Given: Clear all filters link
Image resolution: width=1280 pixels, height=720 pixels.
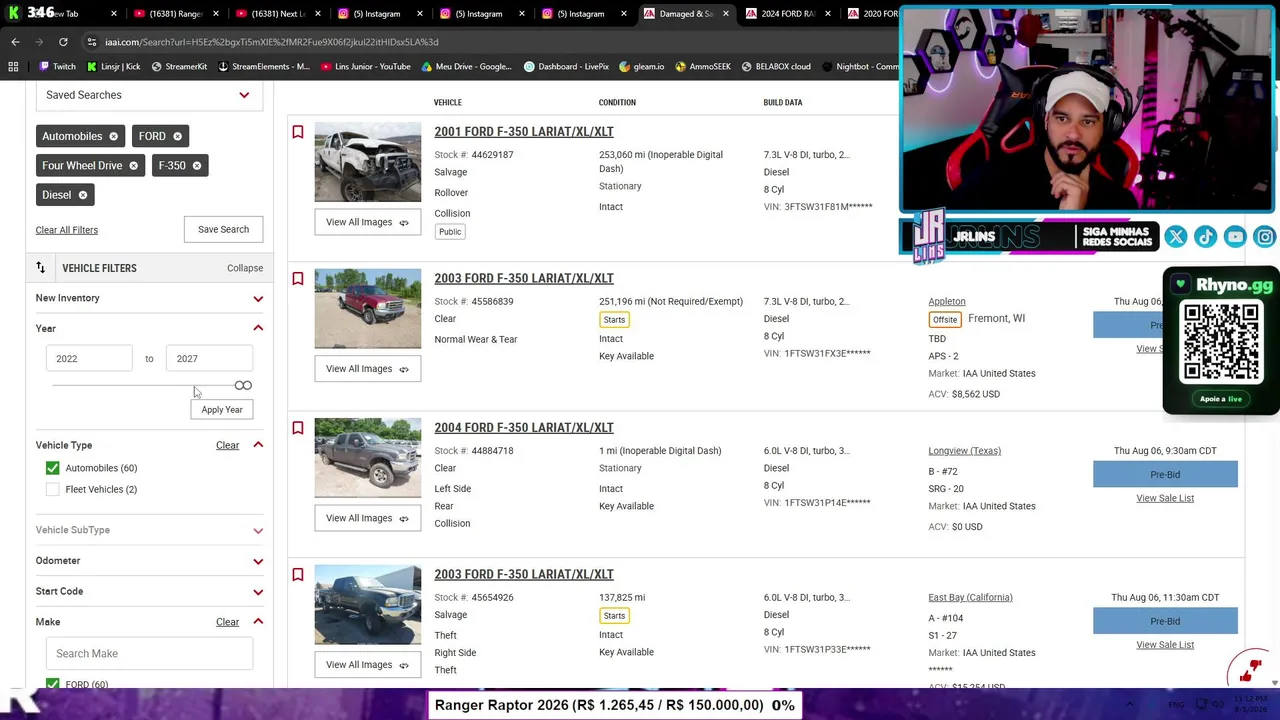Looking at the screenshot, I should (x=67, y=230).
